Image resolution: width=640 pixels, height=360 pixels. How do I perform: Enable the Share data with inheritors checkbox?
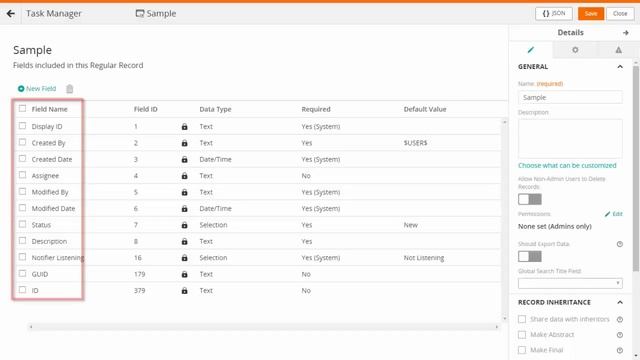[522, 319]
